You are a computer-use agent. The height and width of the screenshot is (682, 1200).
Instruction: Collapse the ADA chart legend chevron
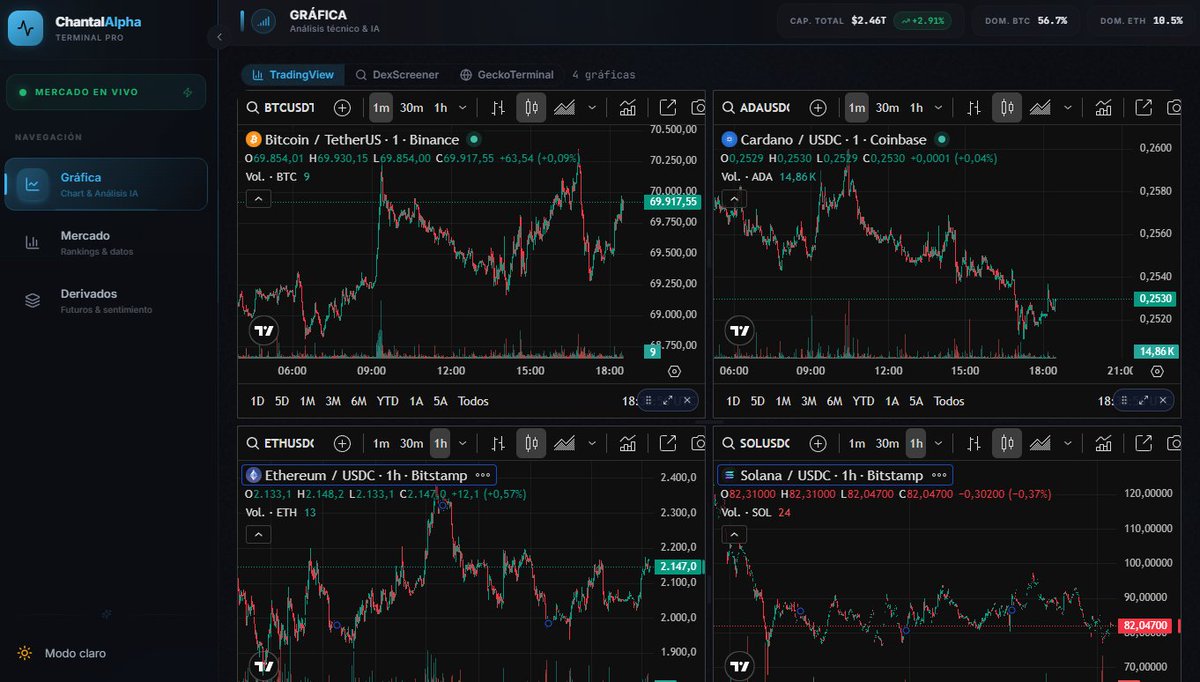[734, 199]
